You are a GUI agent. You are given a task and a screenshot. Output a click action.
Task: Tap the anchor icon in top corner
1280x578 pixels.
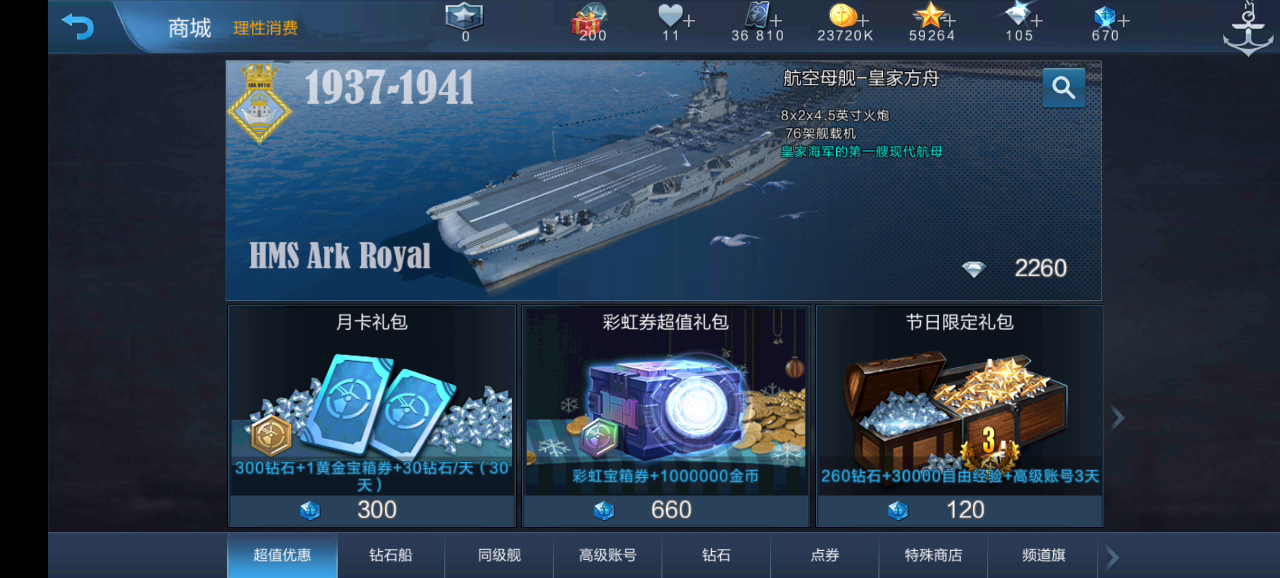(1247, 28)
